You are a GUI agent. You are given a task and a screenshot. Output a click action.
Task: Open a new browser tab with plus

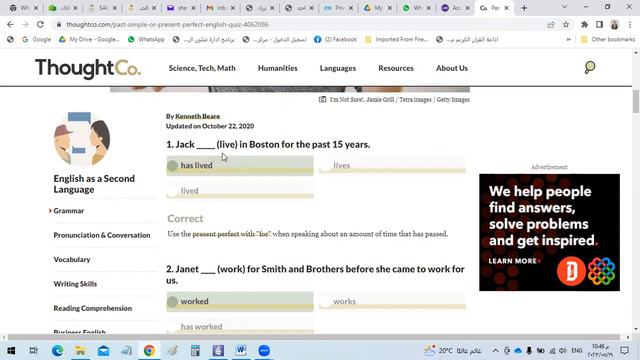point(524,8)
